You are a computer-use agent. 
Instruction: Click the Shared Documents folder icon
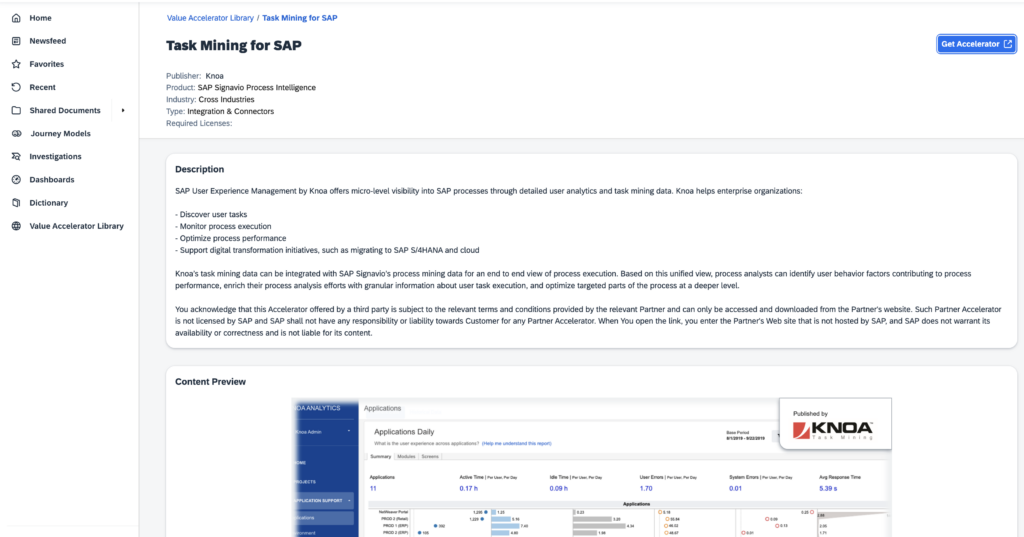coord(16,110)
